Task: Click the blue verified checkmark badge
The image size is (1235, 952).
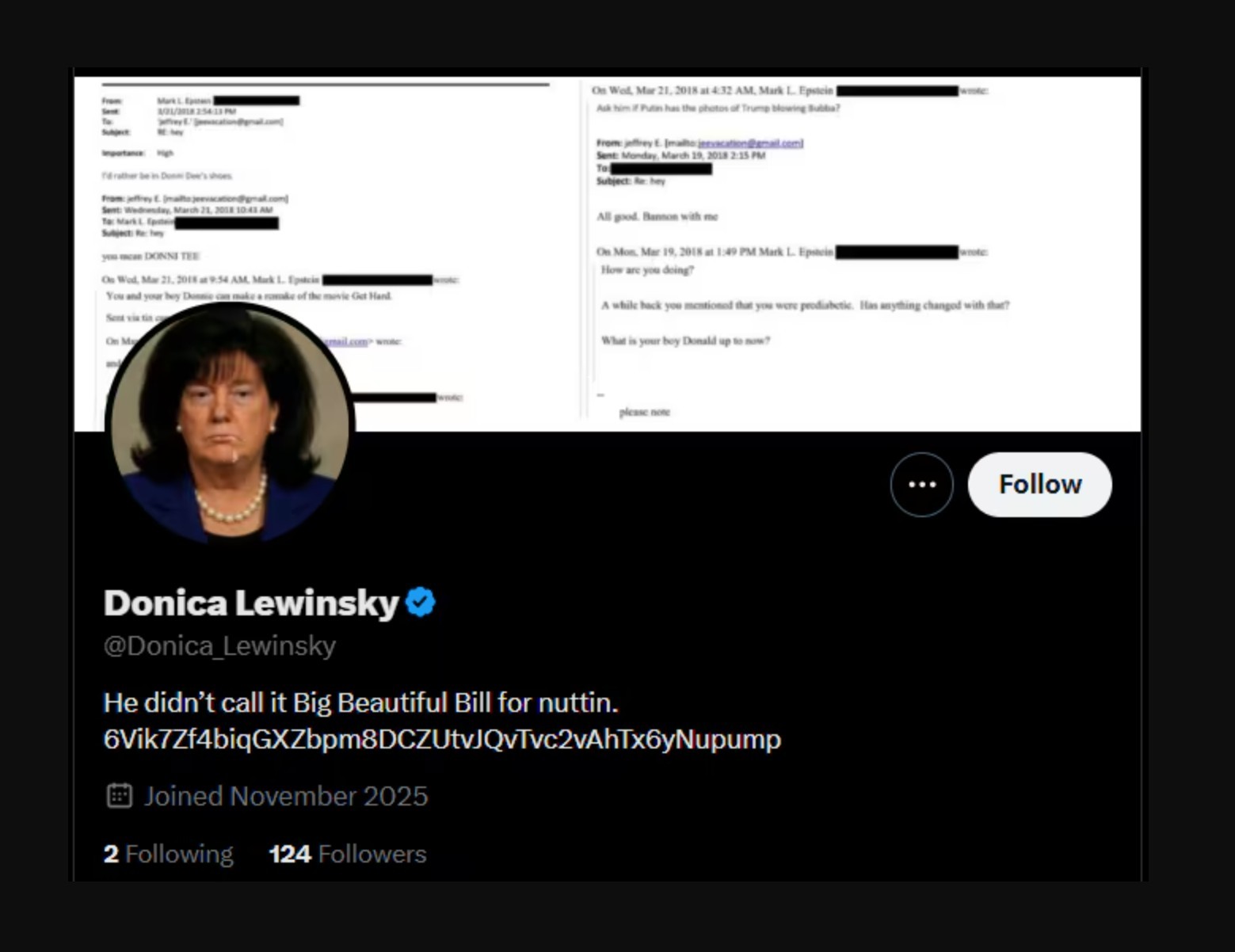Action: click(420, 603)
